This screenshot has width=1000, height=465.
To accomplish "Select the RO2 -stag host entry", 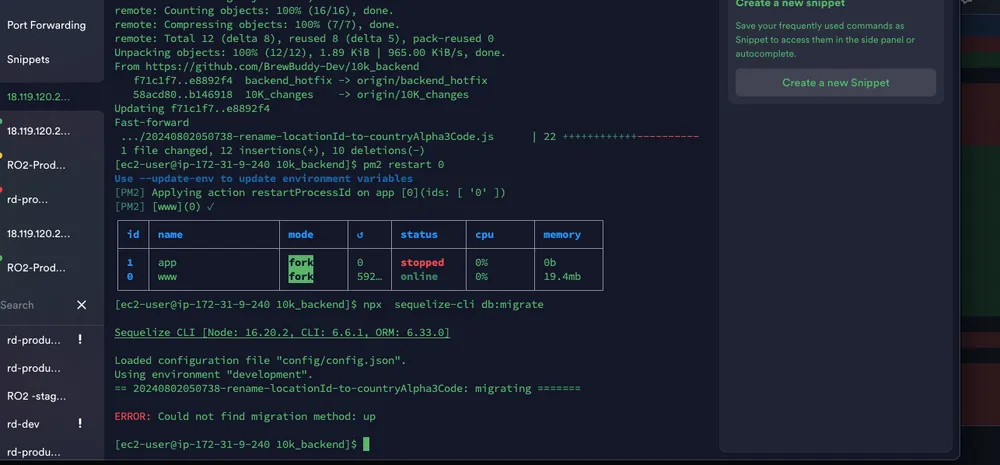I will [x=38, y=396].
